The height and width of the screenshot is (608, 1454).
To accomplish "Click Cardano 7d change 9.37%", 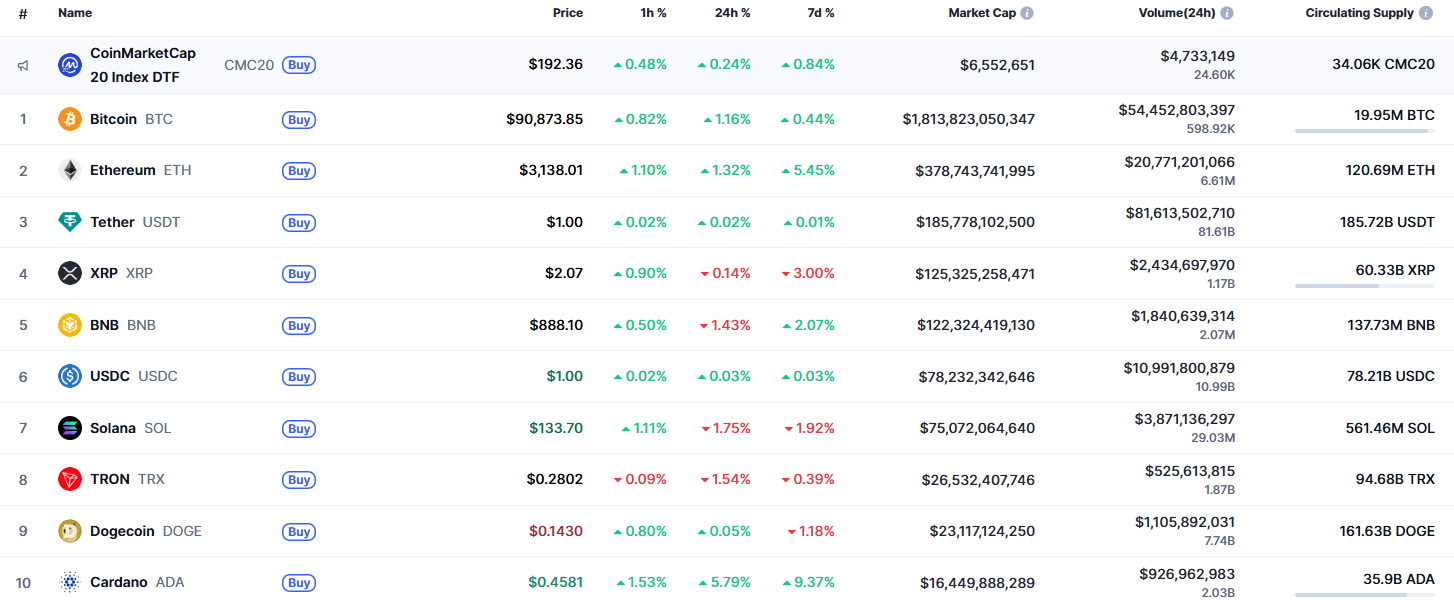I will (x=808, y=582).
